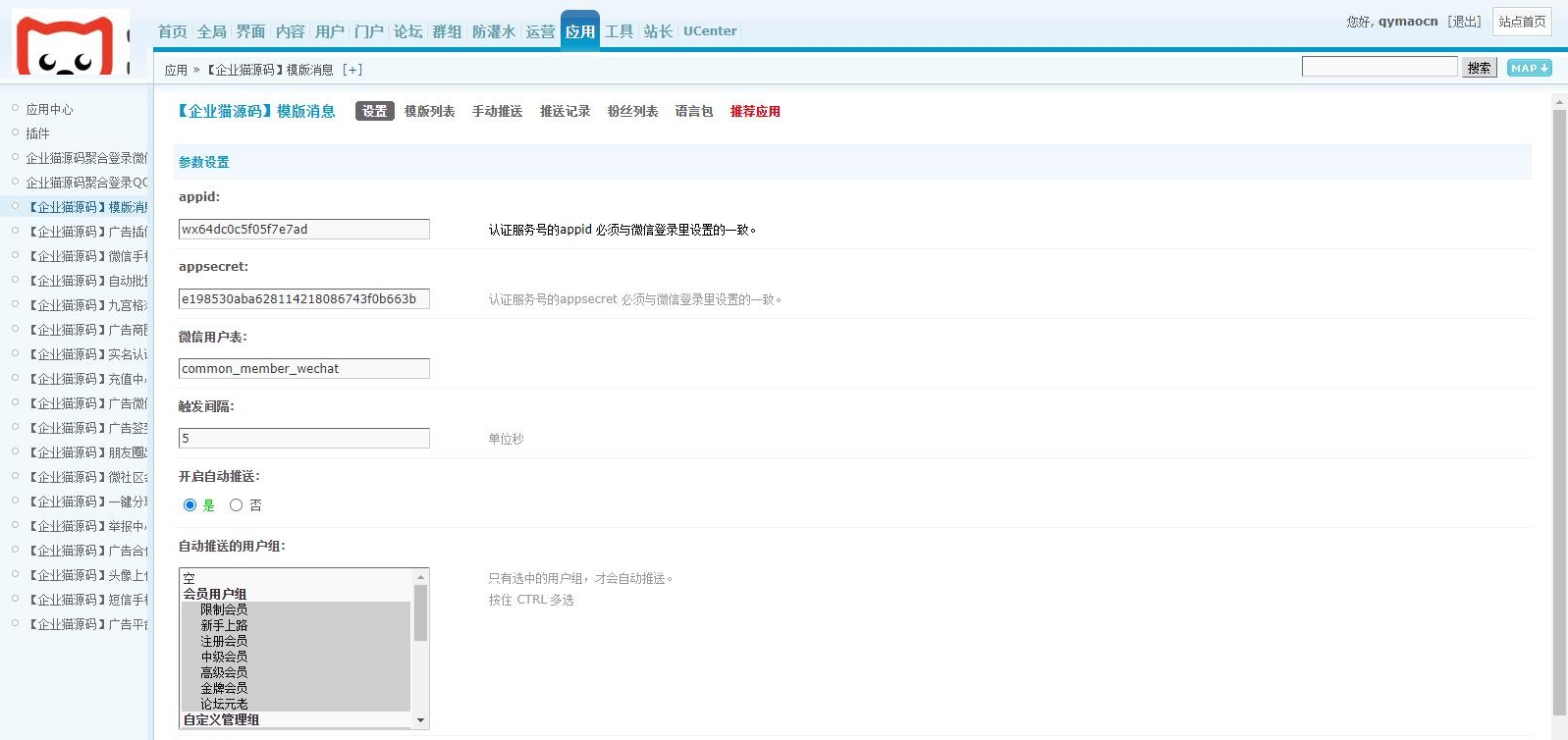Screen dimensions: 1568x740
Task: Click user group listbox scrollbar thumb
Action: [x=421, y=612]
